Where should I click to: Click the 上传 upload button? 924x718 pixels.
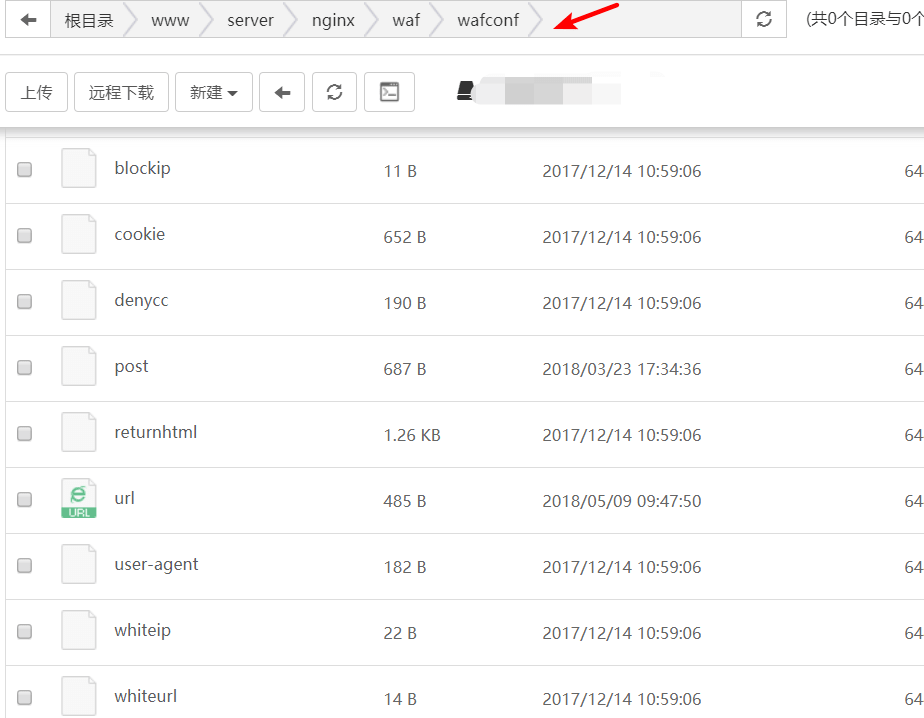[x=37, y=92]
